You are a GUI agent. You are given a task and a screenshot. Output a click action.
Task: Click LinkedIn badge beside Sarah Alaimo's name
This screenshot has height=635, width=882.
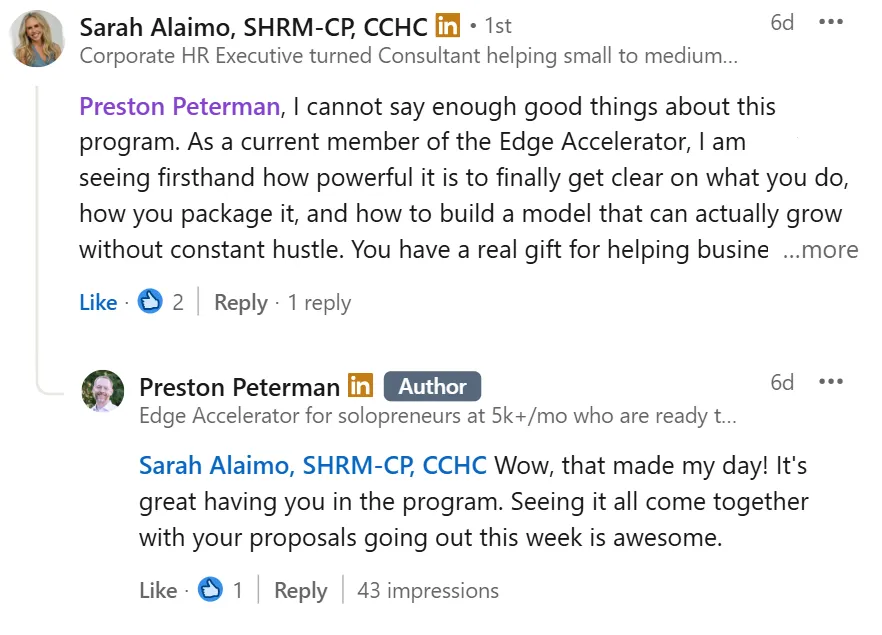(447, 26)
